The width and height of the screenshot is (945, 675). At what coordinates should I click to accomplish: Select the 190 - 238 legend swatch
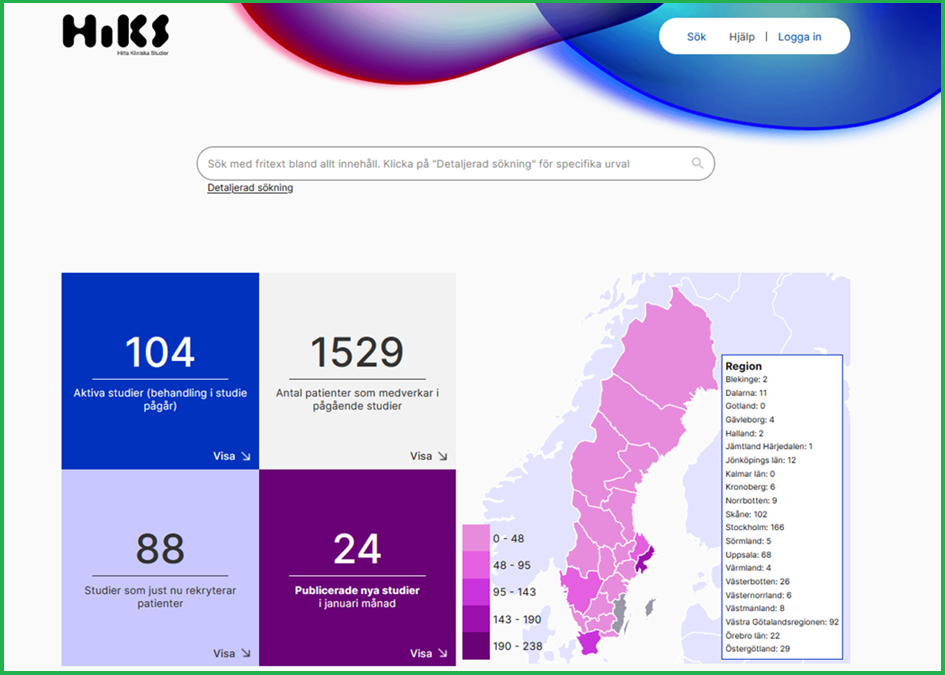click(476, 646)
